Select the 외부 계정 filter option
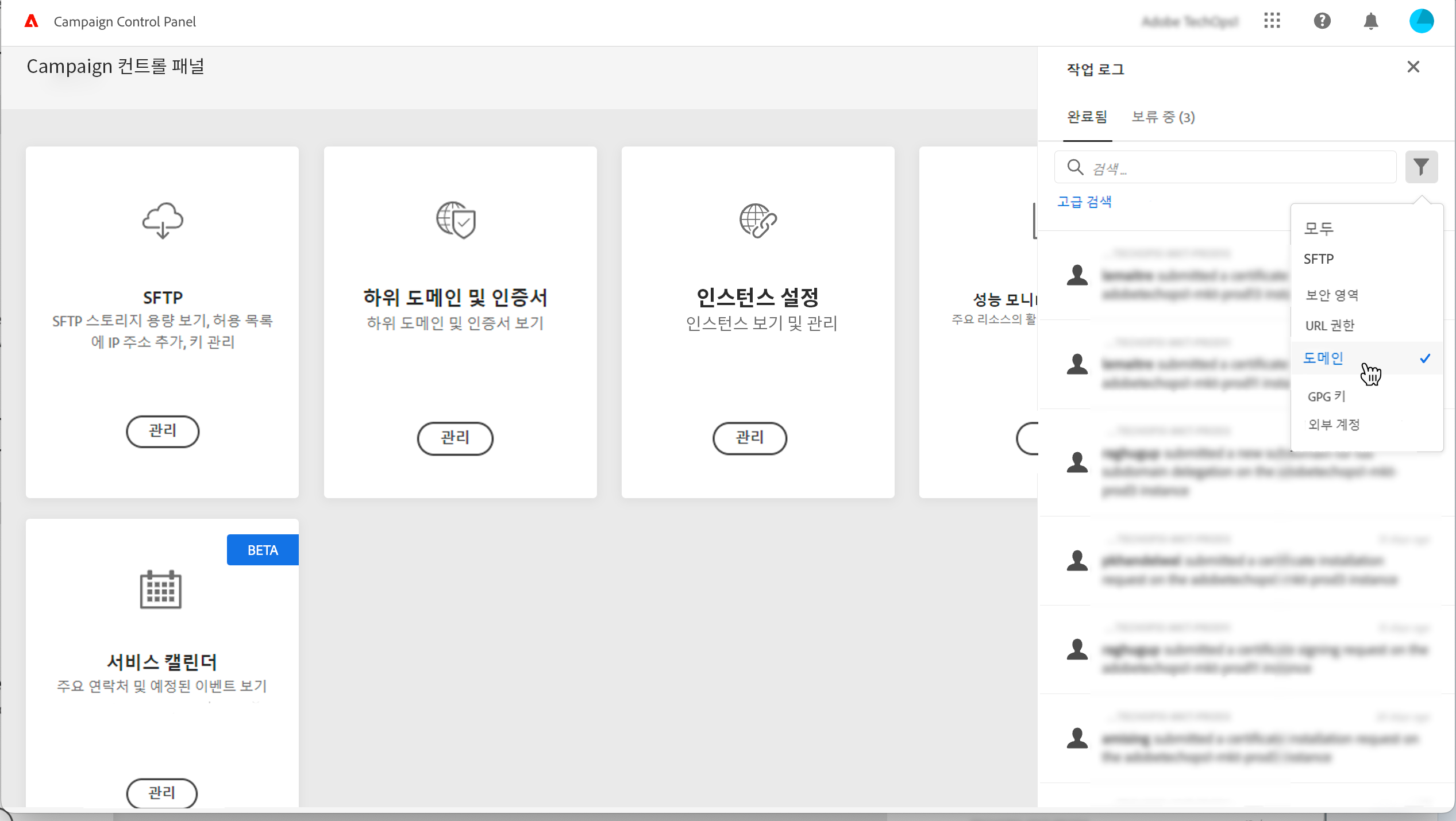Screen dimensions: 1456x821 click(x=1333, y=425)
